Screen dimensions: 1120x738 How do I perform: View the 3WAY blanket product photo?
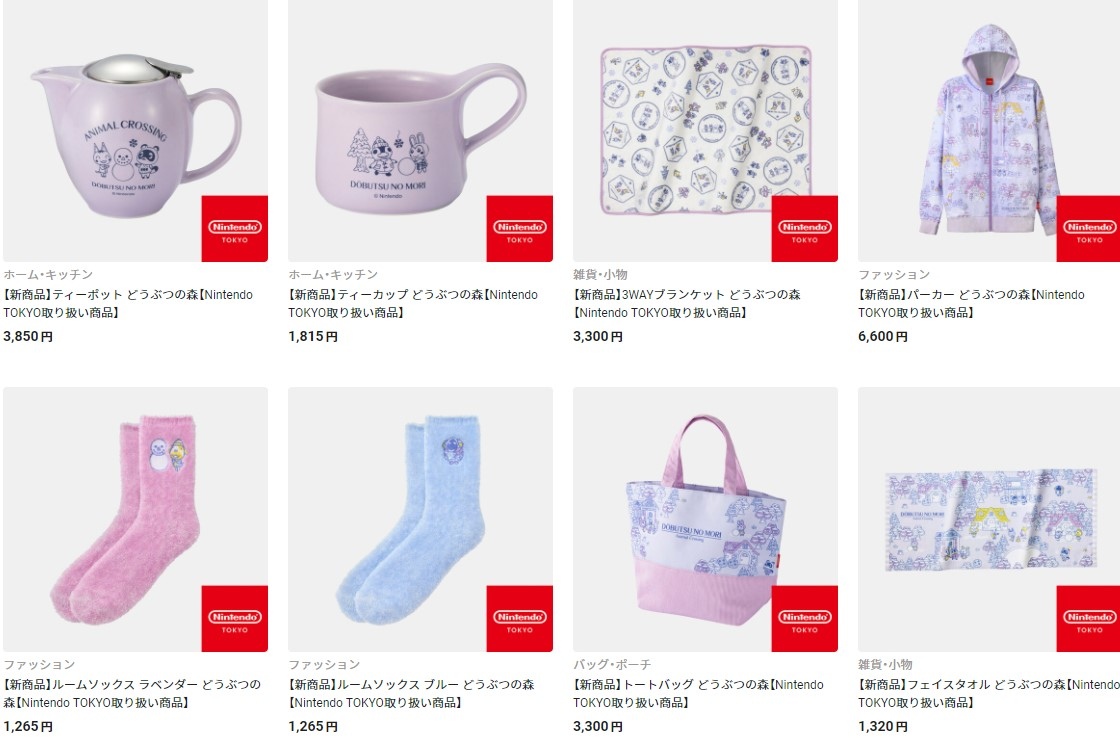[x=705, y=131]
